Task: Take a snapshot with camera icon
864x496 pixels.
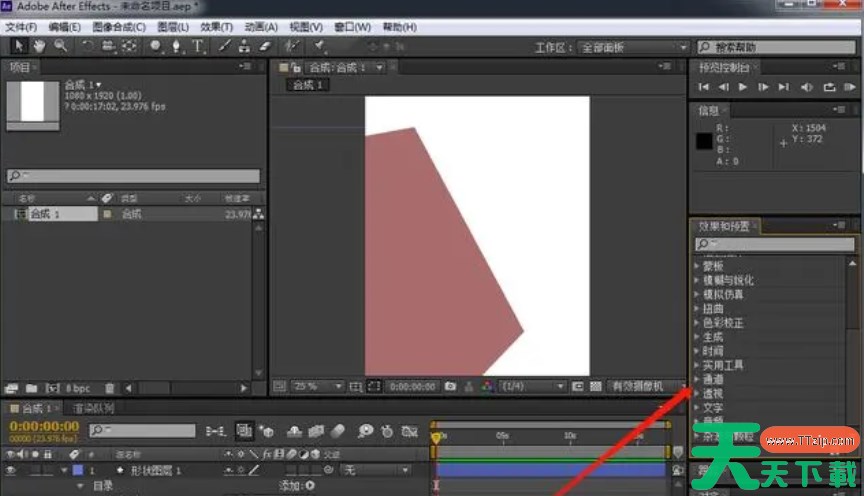Action: (450, 386)
